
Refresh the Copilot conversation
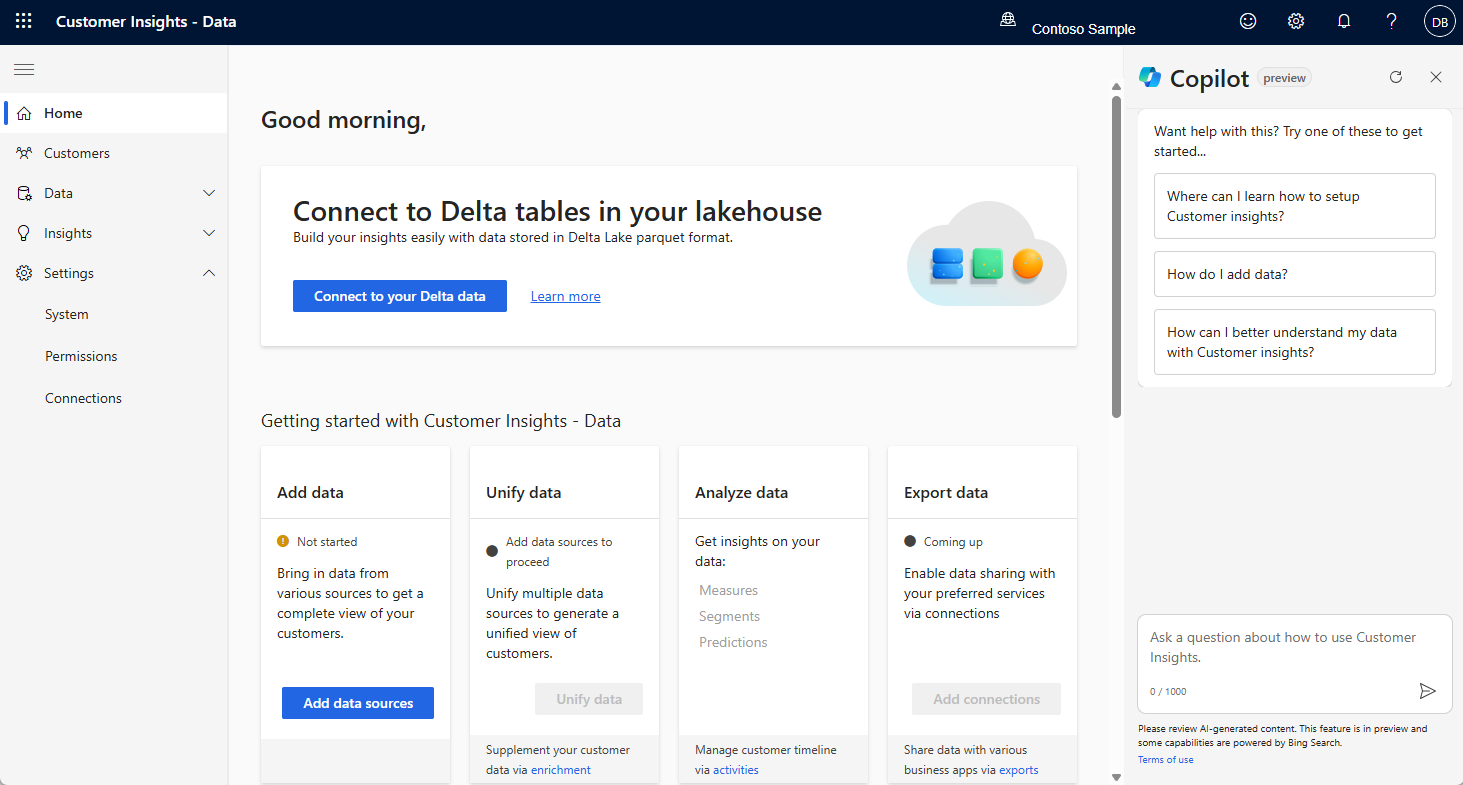click(x=1396, y=77)
